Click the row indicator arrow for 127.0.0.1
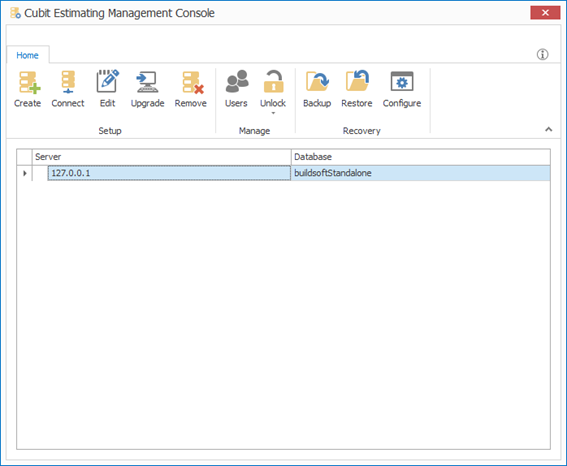The height and width of the screenshot is (466, 567). [x=25, y=173]
